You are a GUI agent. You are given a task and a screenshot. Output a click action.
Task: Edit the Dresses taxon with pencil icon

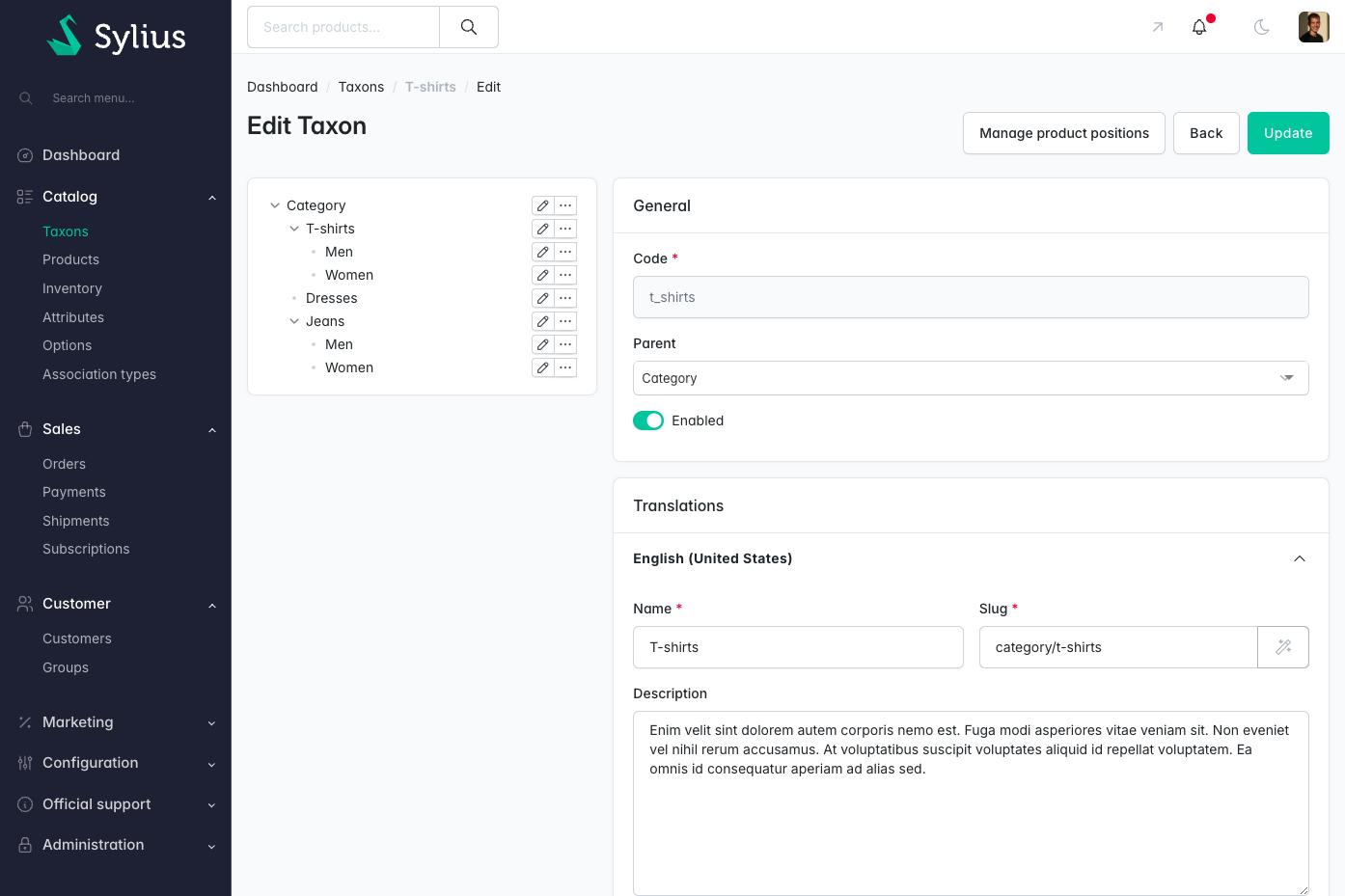(543, 298)
